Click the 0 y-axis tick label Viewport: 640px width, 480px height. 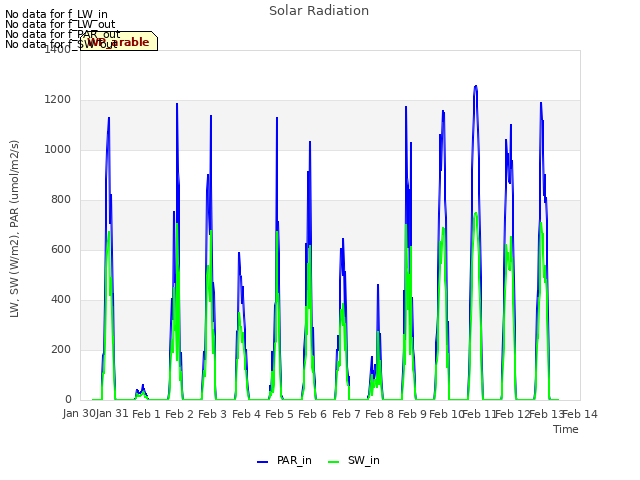point(68,399)
